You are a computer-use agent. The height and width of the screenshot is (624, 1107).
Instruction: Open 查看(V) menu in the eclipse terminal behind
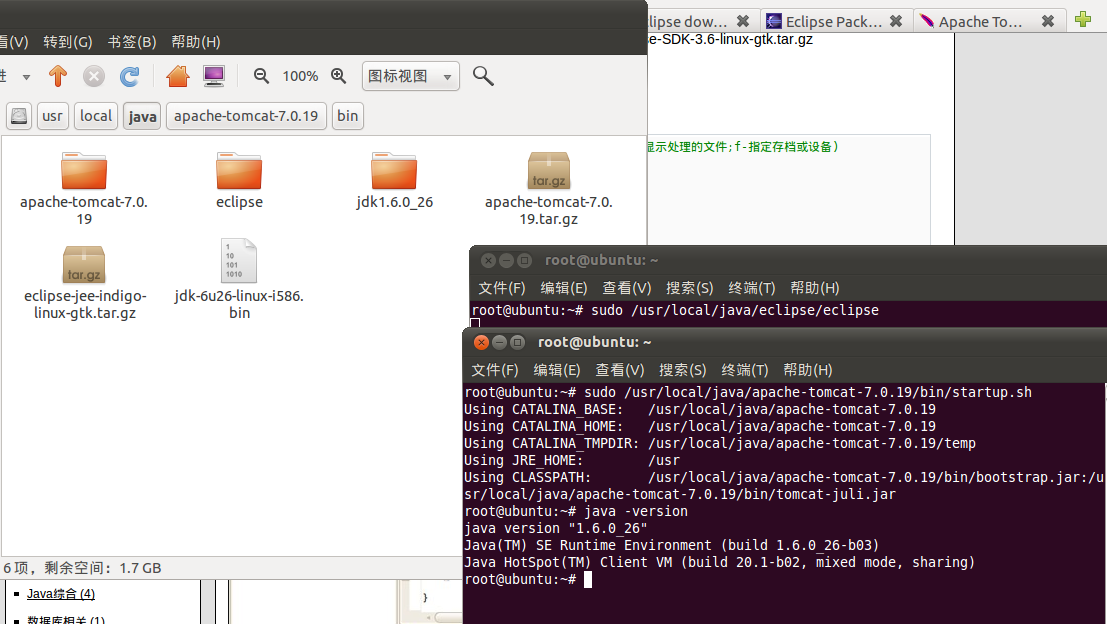627,288
